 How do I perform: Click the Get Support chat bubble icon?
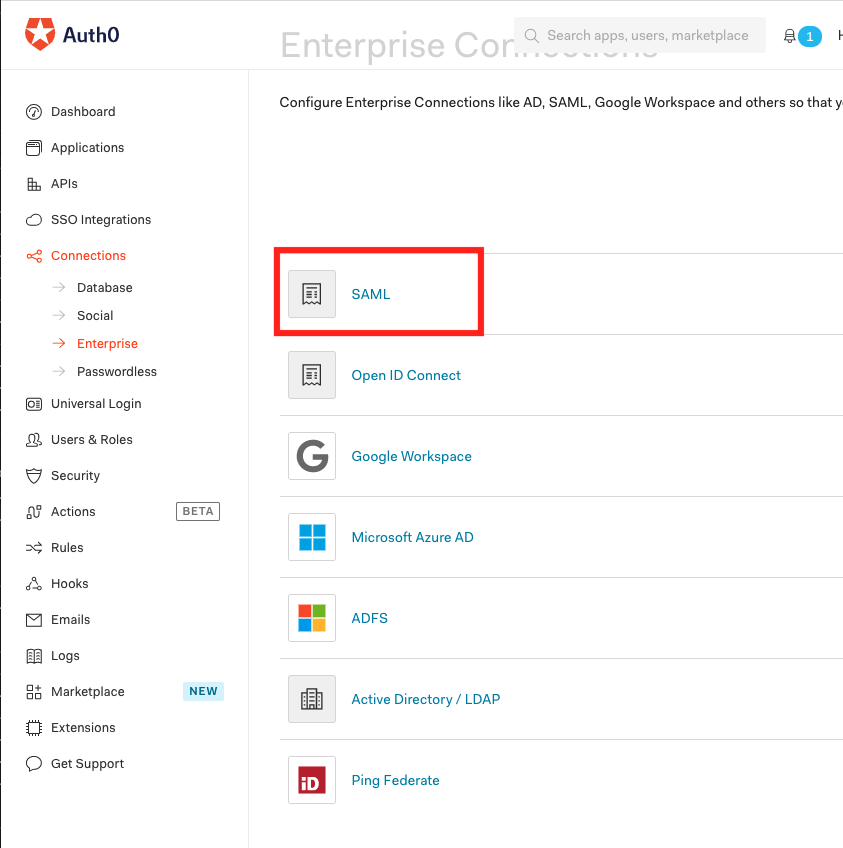(34, 764)
